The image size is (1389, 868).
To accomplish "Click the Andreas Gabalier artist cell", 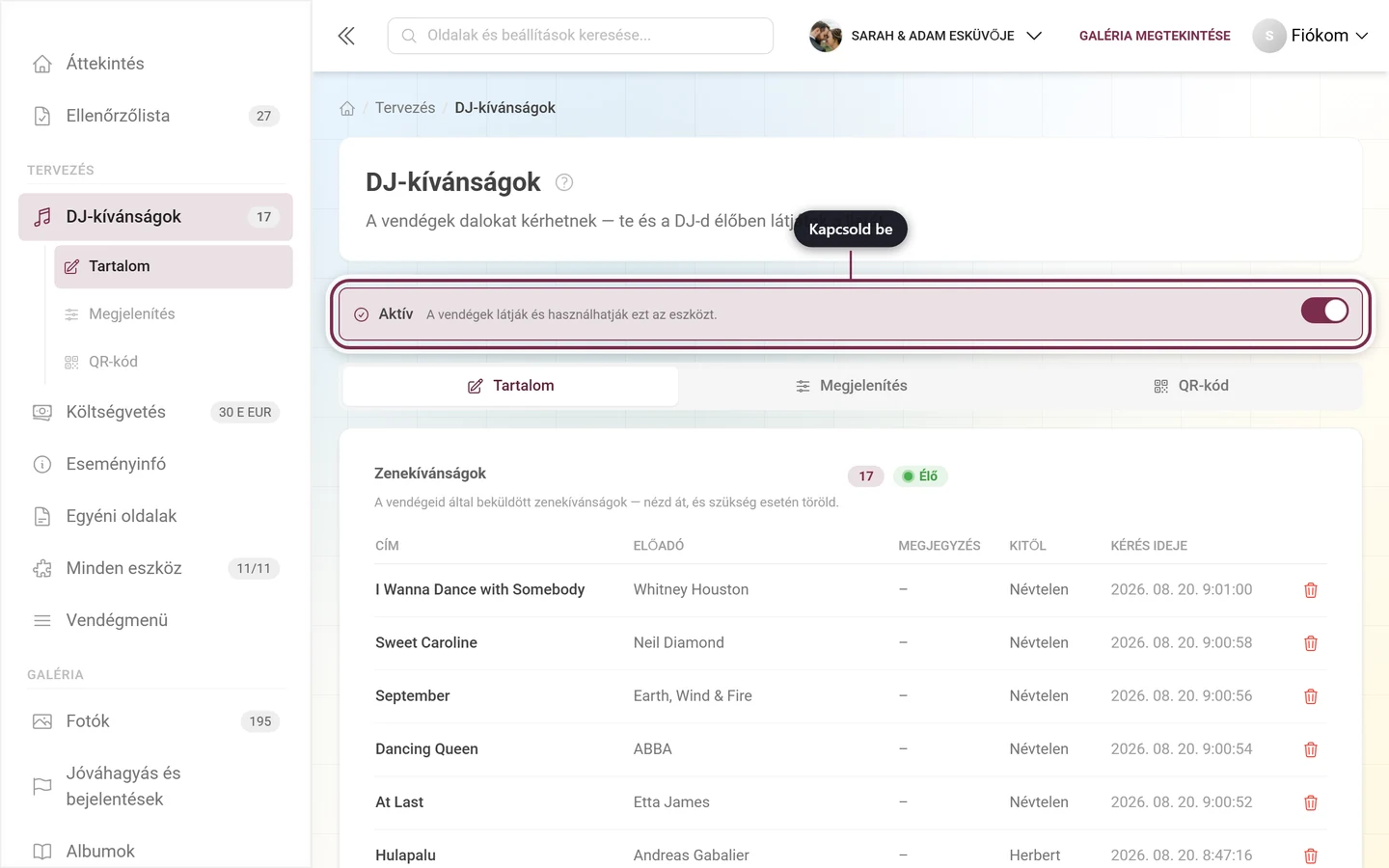I will (692, 855).
